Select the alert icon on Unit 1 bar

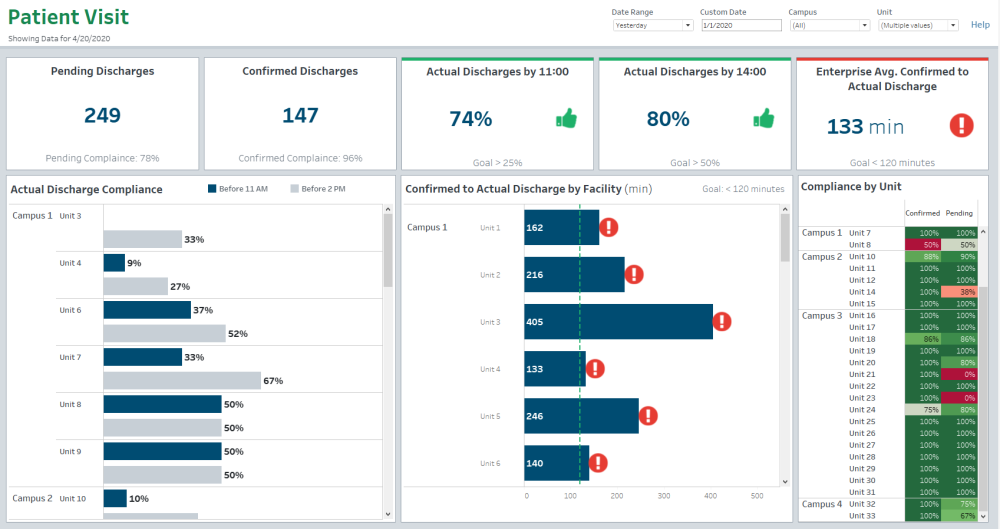(608, 227)
